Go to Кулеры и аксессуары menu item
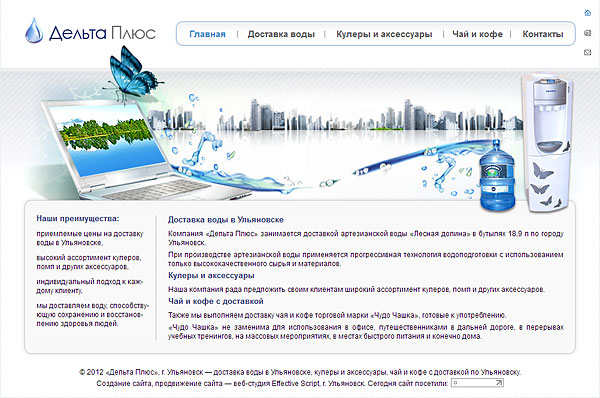600x398 pixels. [384, 34]
